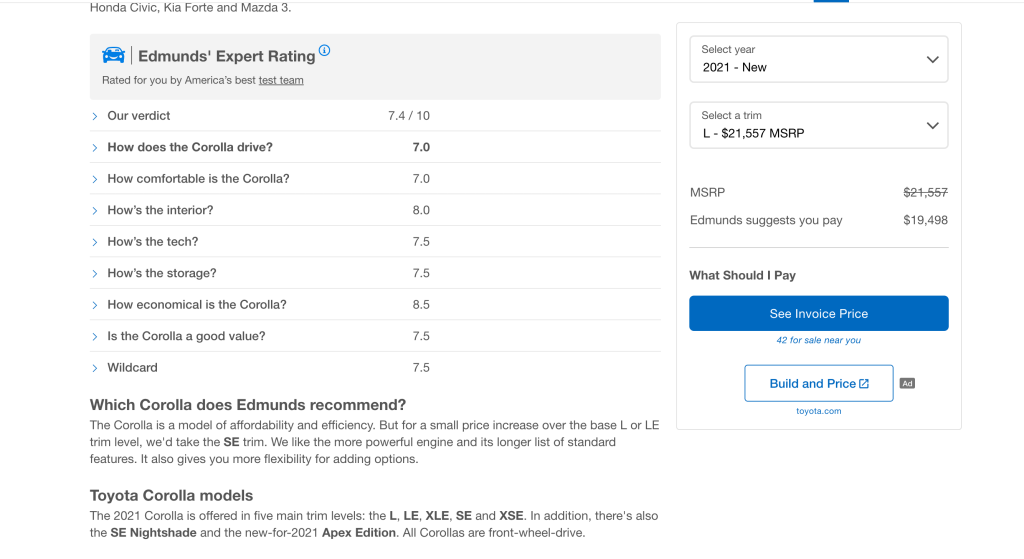Image resolution: width=1024 pixels, height=559 pixels.
Task: Expand 'How does the Corolla drive?' row
Action: point(189,147)
